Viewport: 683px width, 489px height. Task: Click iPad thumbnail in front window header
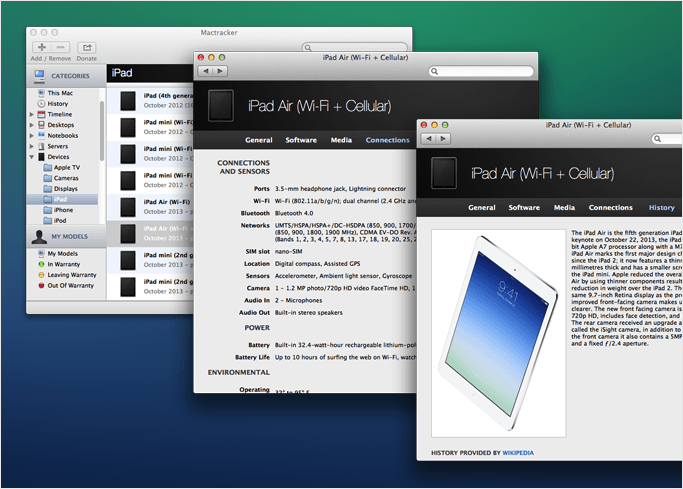(x=444, y=173)
